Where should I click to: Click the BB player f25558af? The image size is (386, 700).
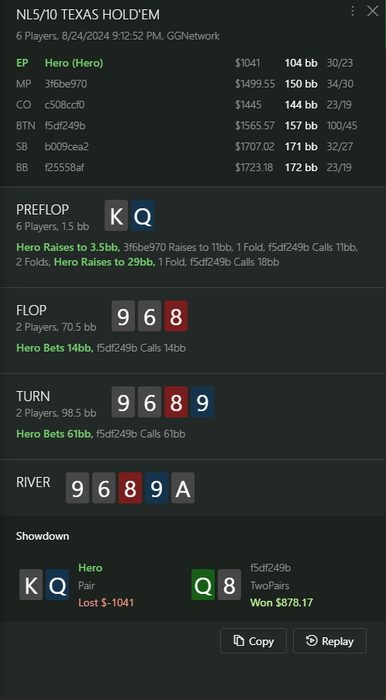(x=187, y=167)
